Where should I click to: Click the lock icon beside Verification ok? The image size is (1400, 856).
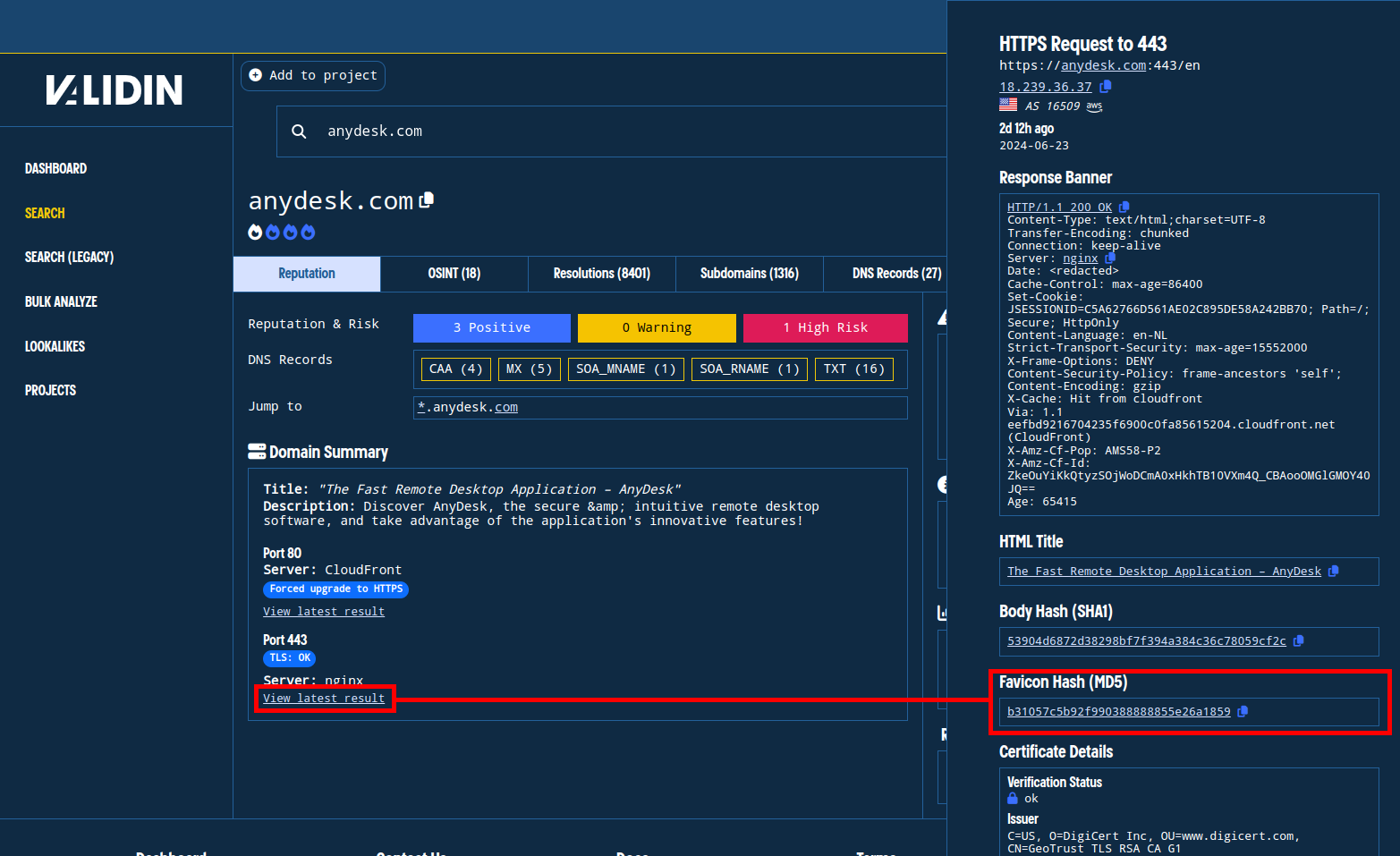[x=1013, y=799]
